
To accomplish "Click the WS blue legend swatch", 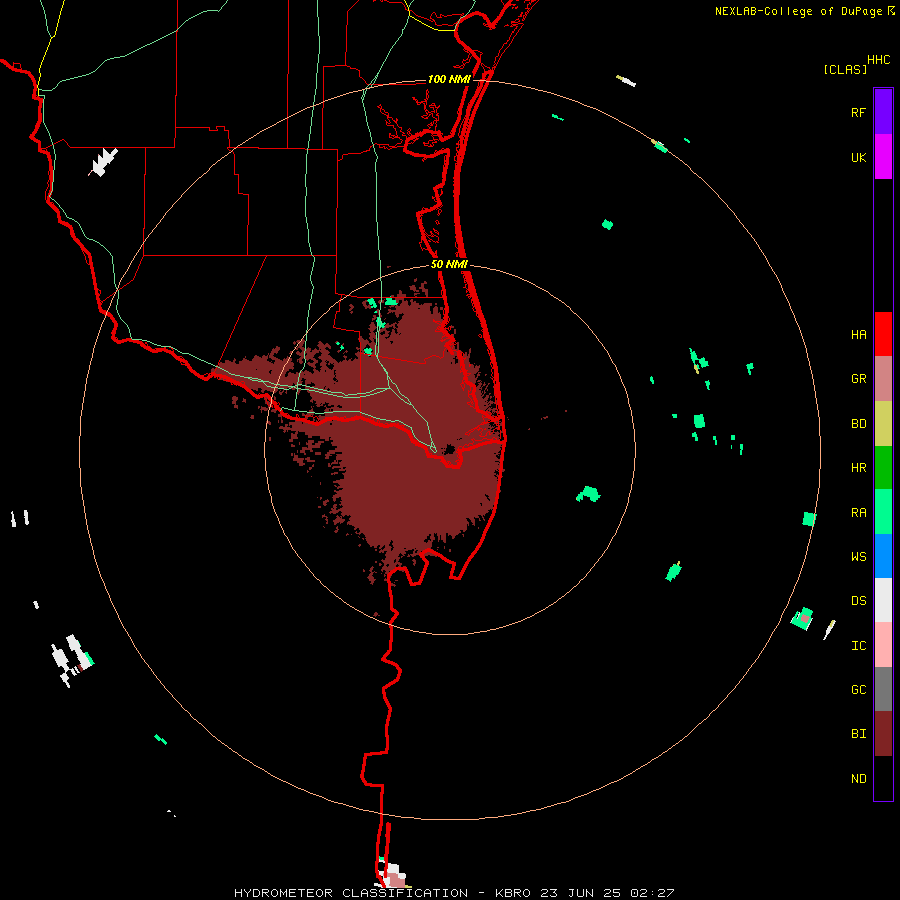I will [x=883, y=556].
